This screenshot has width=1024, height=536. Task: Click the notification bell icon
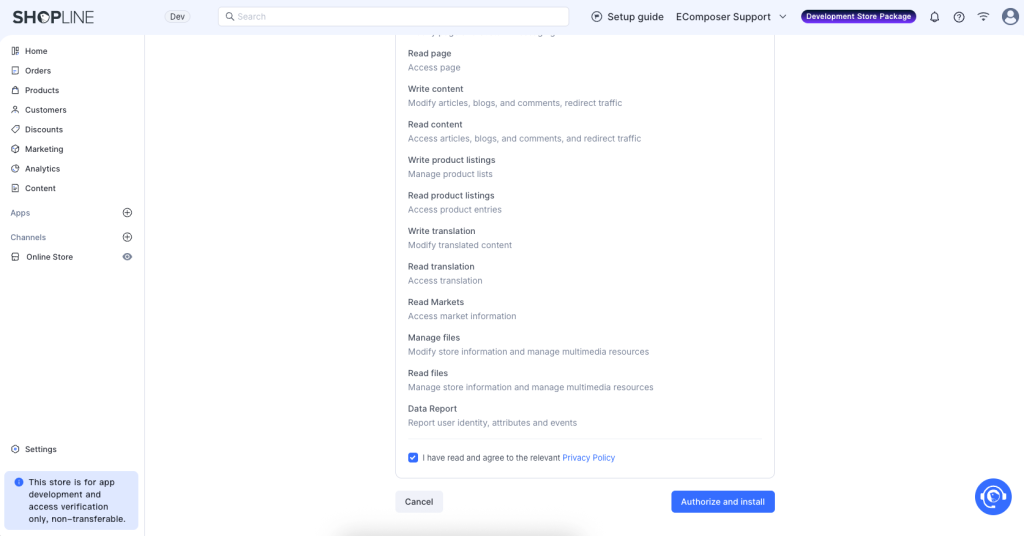[934, 17]
